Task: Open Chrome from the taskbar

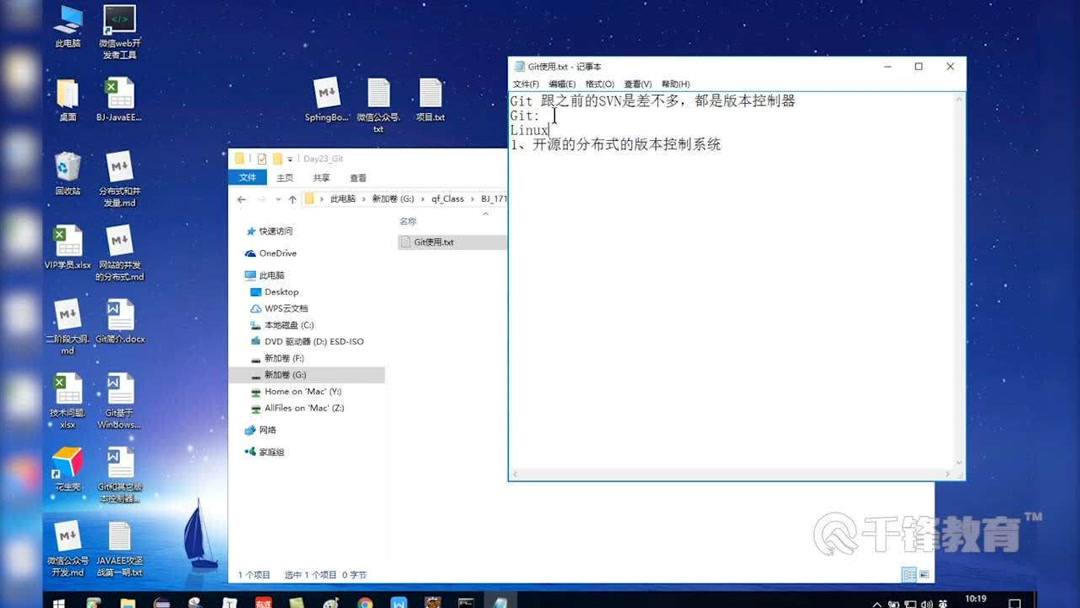Action: 363,601
